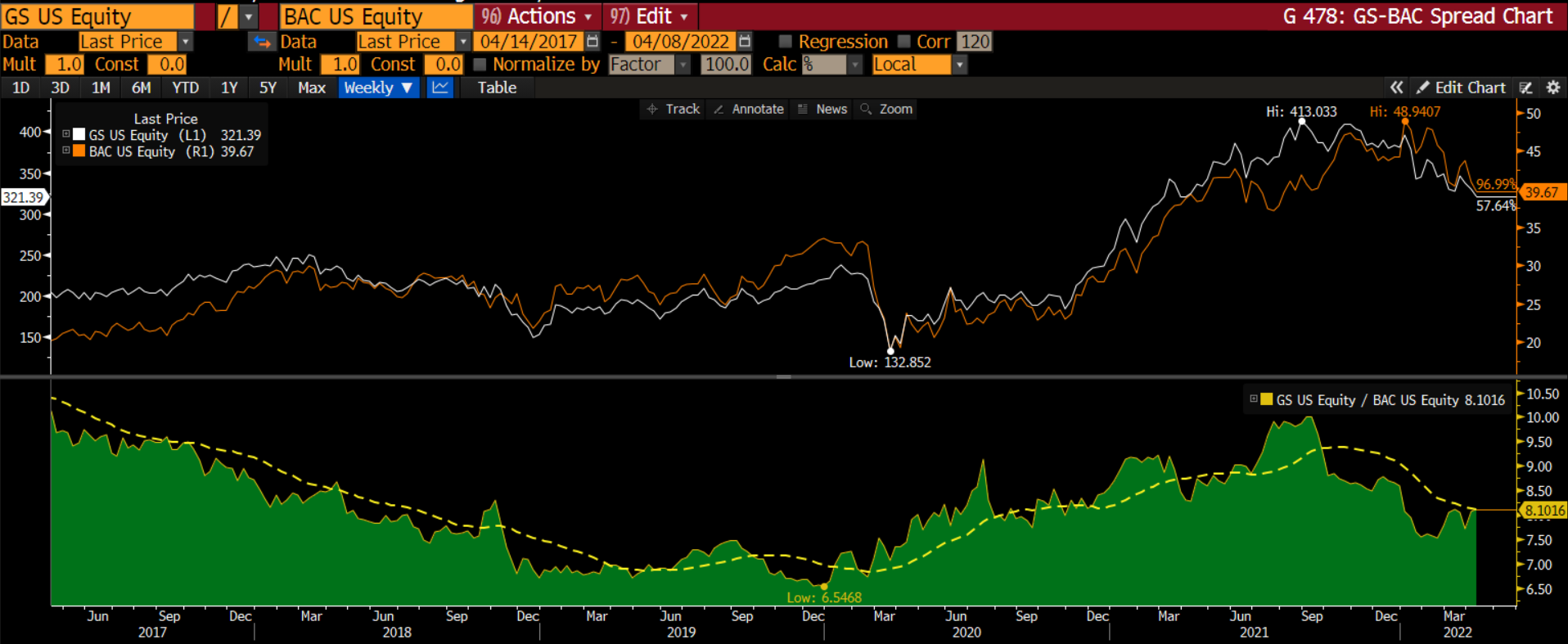
Task: Expand GS US Equity legend entry box
Action: coord(66,134)
